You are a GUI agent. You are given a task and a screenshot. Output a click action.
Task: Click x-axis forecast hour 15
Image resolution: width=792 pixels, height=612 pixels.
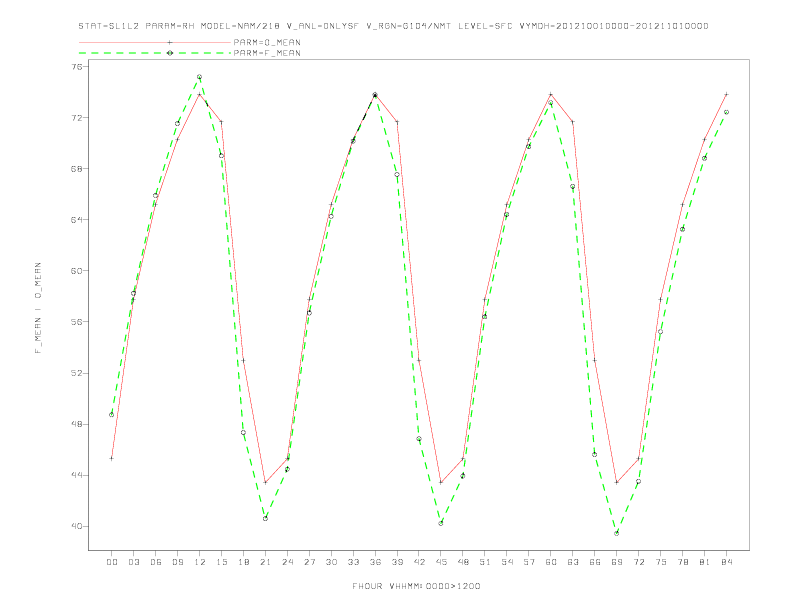[x=221, y=562]
